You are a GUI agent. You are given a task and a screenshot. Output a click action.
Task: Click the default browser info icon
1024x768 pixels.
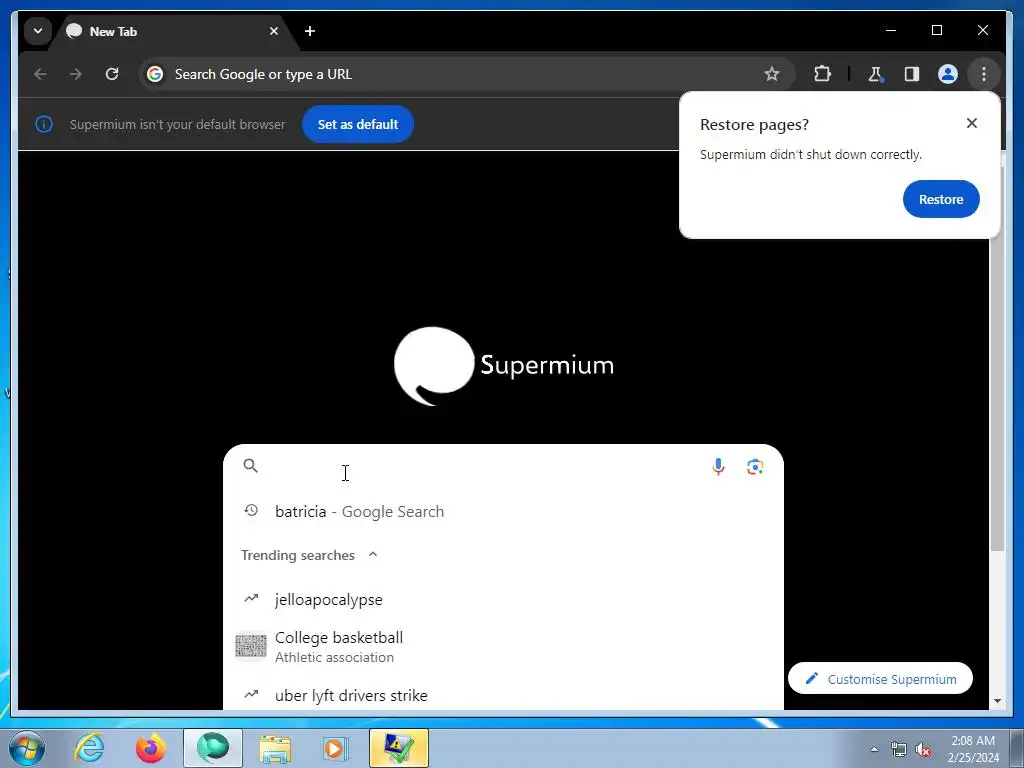point(44,124)
